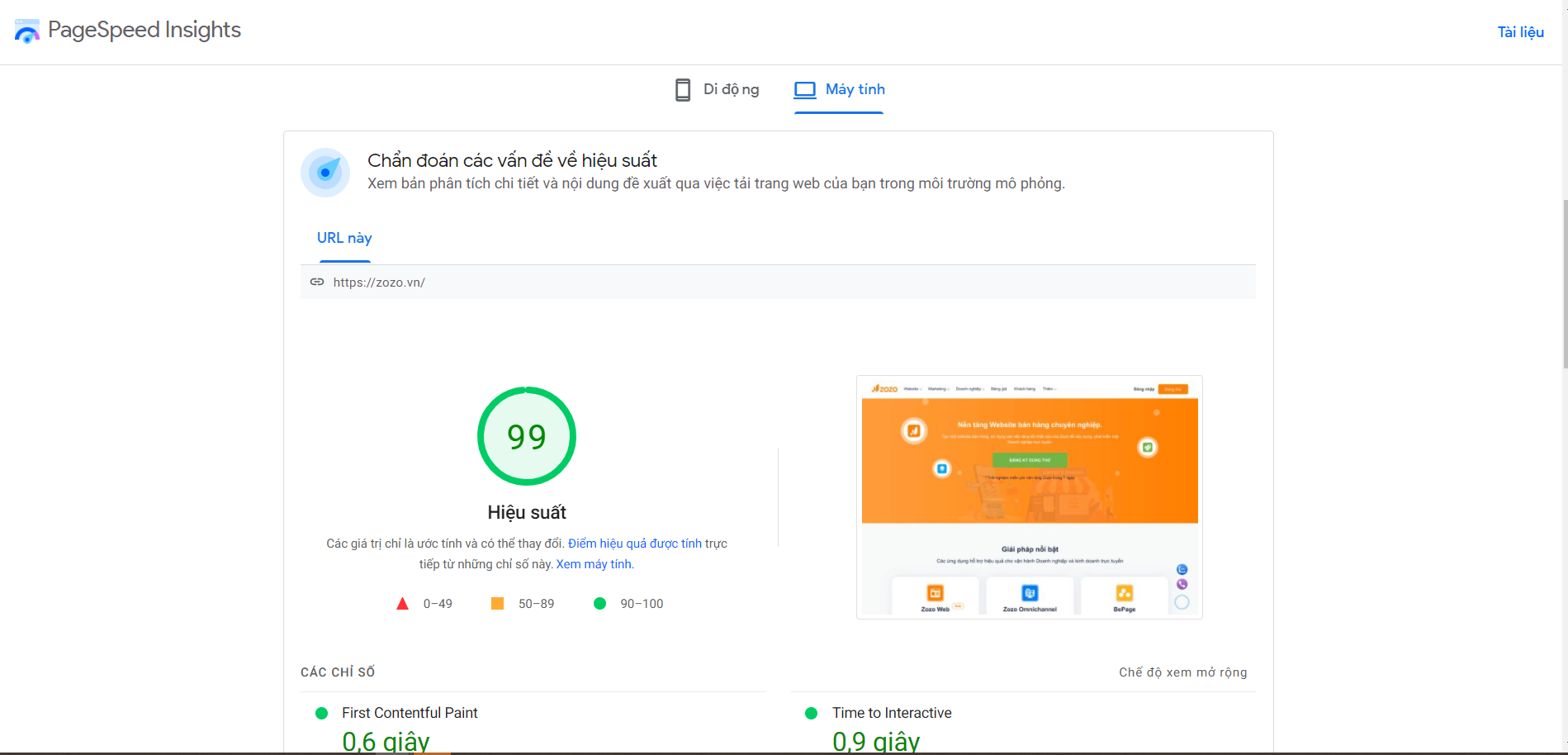The height and width of the screenshot is (755, 1568).
Task: Click the vertical page scrollbar
Action: coord(1565,283)
